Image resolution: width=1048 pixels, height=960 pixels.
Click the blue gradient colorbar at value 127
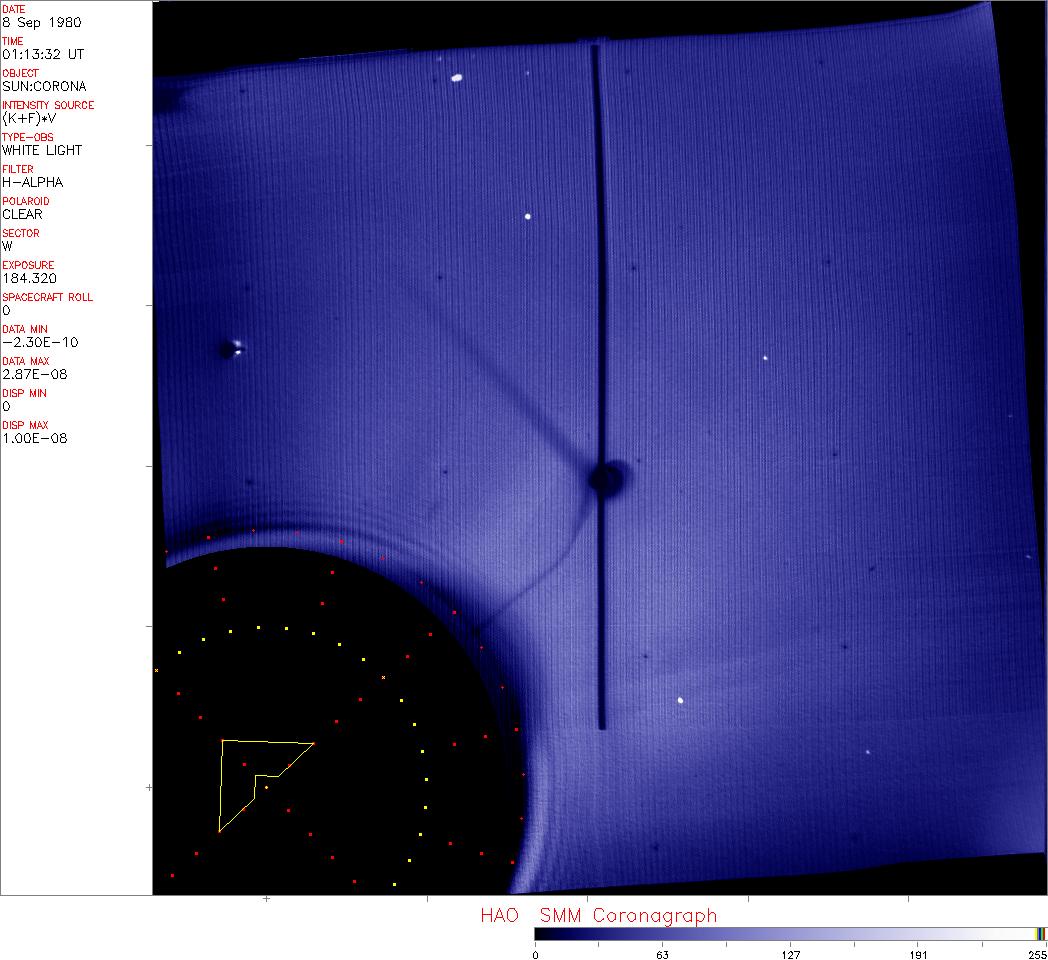(x=790, y=934)
